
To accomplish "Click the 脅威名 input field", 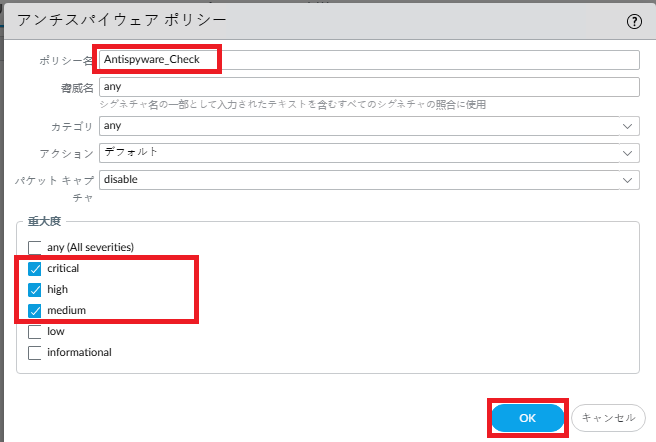I will tap(368, 87).
